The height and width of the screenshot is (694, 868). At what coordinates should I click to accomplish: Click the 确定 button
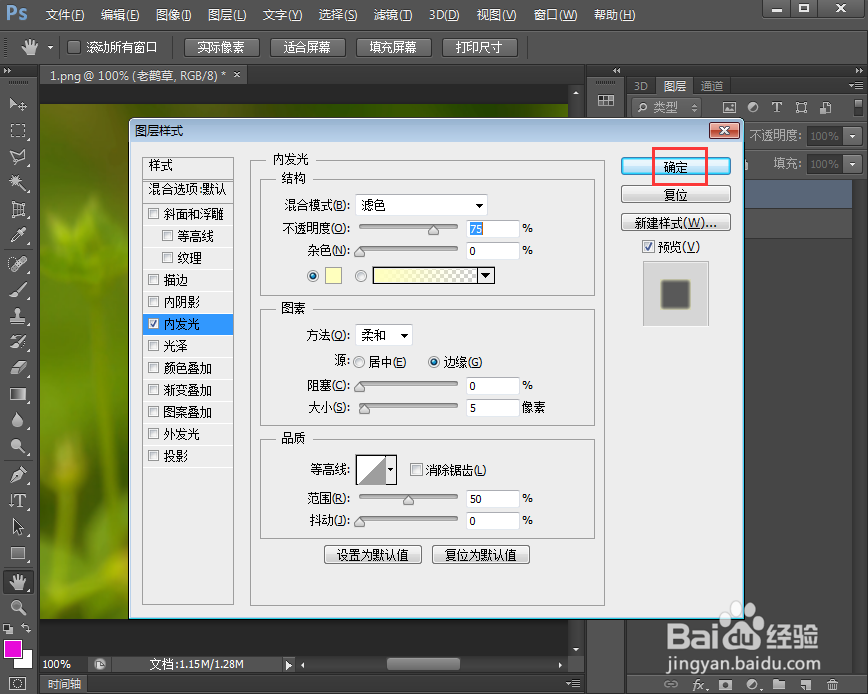(x=677, y=166)
